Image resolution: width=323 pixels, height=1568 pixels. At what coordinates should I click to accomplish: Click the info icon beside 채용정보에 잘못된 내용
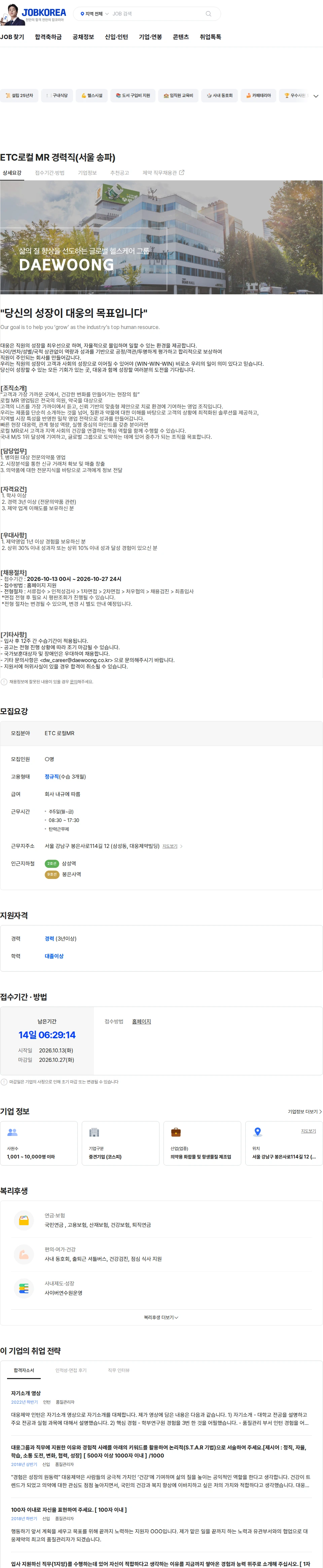pos(4,682)
